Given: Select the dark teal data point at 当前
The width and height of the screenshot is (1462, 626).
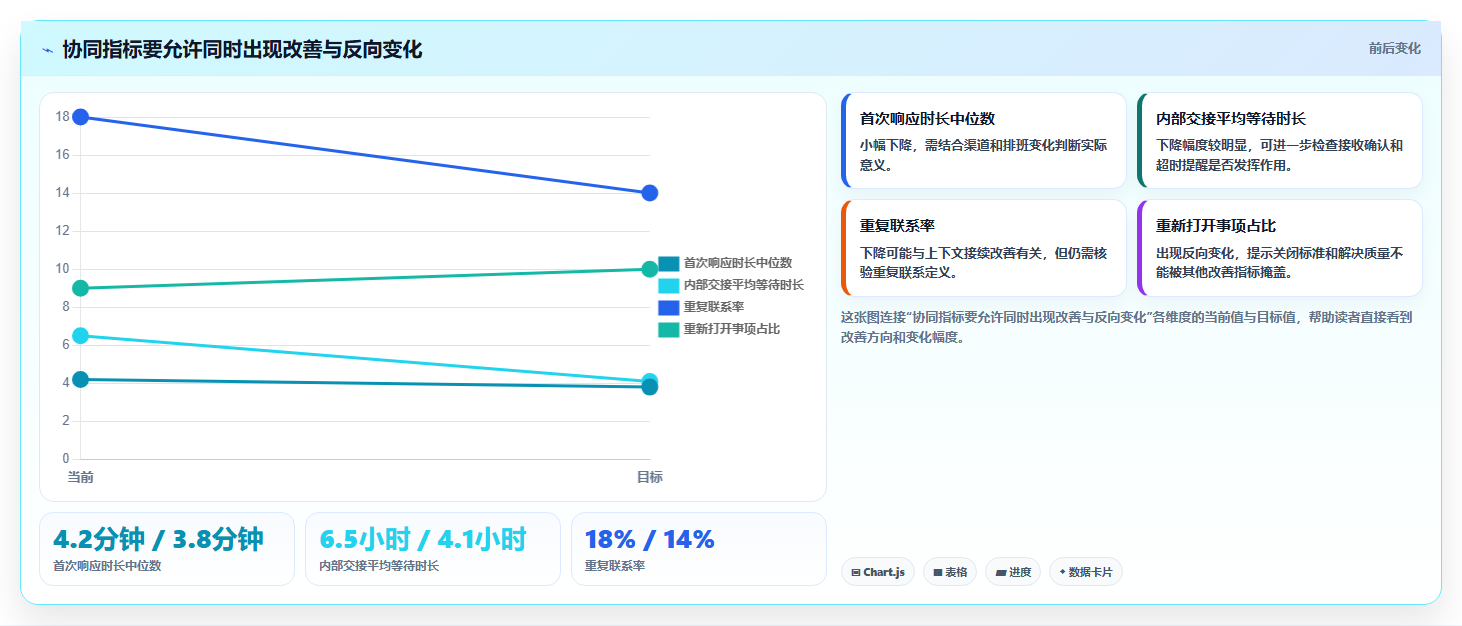Looking at the screenshot, I should click(x=81, y=379).
